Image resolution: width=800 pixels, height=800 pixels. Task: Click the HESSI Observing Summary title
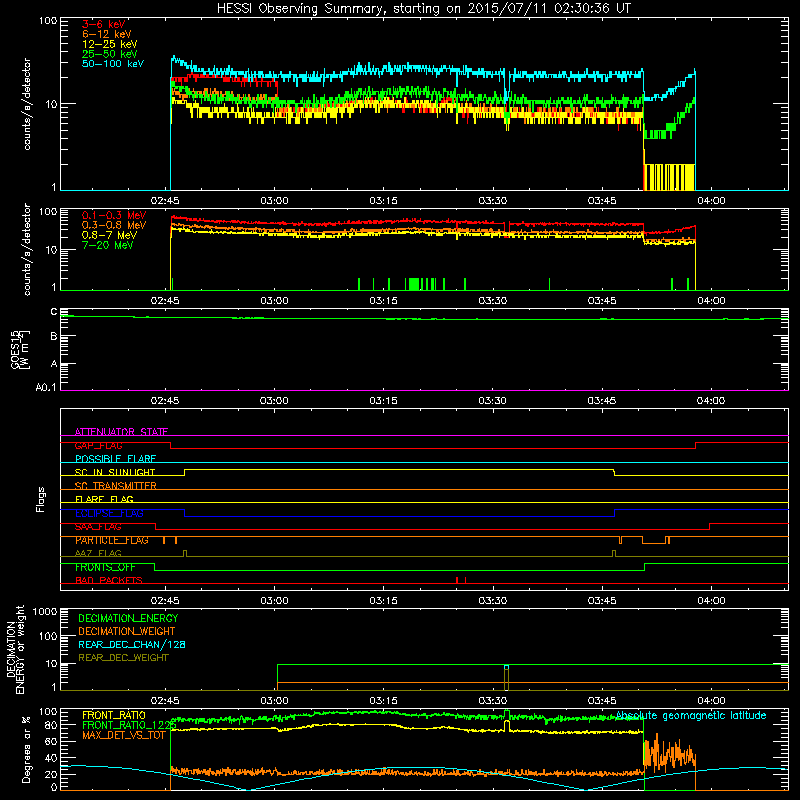pyautogui.click(x=423, y=8)
